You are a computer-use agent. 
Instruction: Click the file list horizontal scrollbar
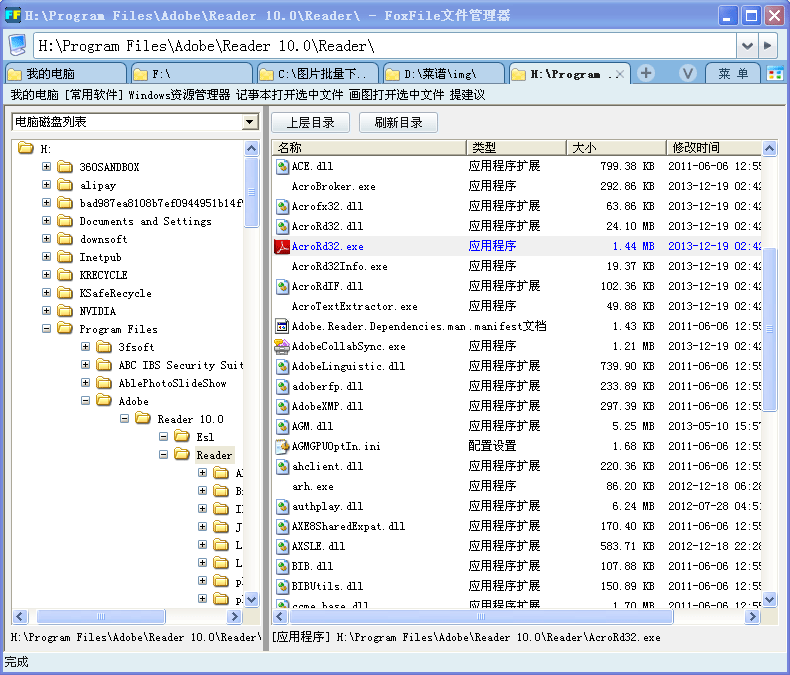[x=500, y=617]
